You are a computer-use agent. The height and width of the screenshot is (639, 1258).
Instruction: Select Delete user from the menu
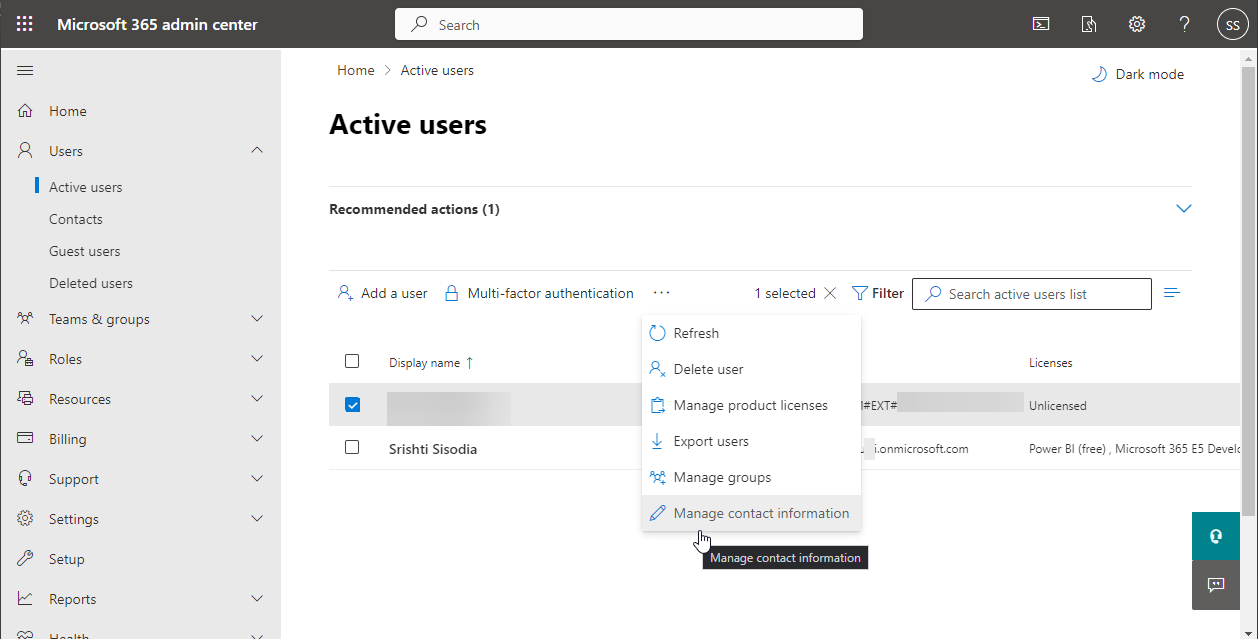click(x=751, y=369)
